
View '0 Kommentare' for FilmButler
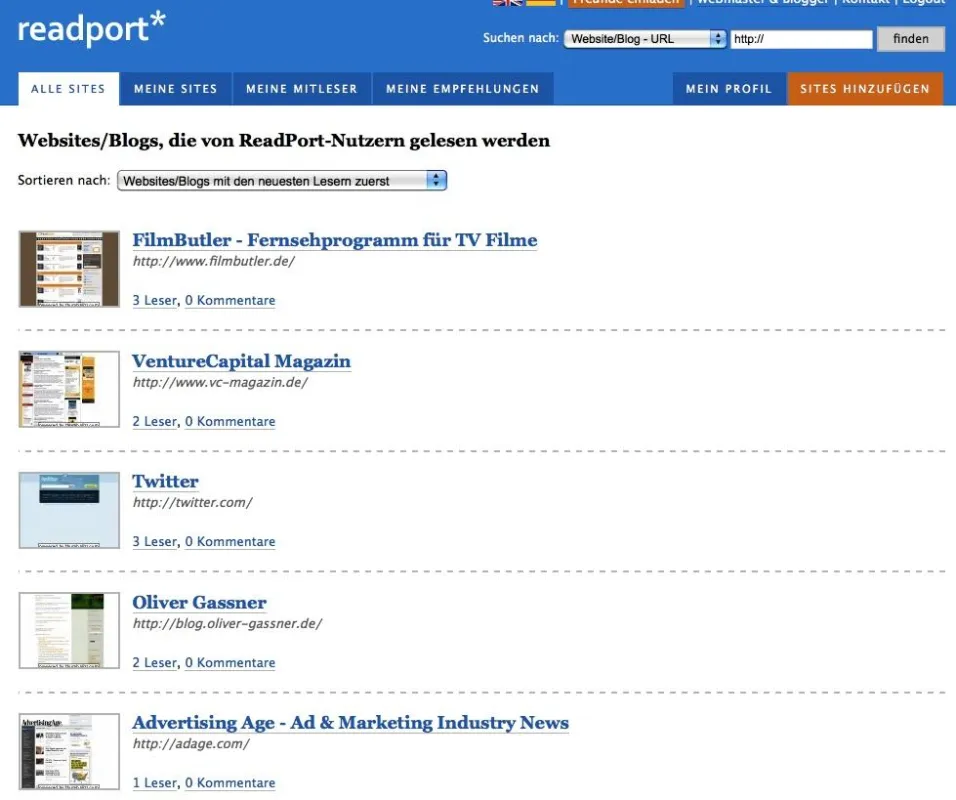230,301
